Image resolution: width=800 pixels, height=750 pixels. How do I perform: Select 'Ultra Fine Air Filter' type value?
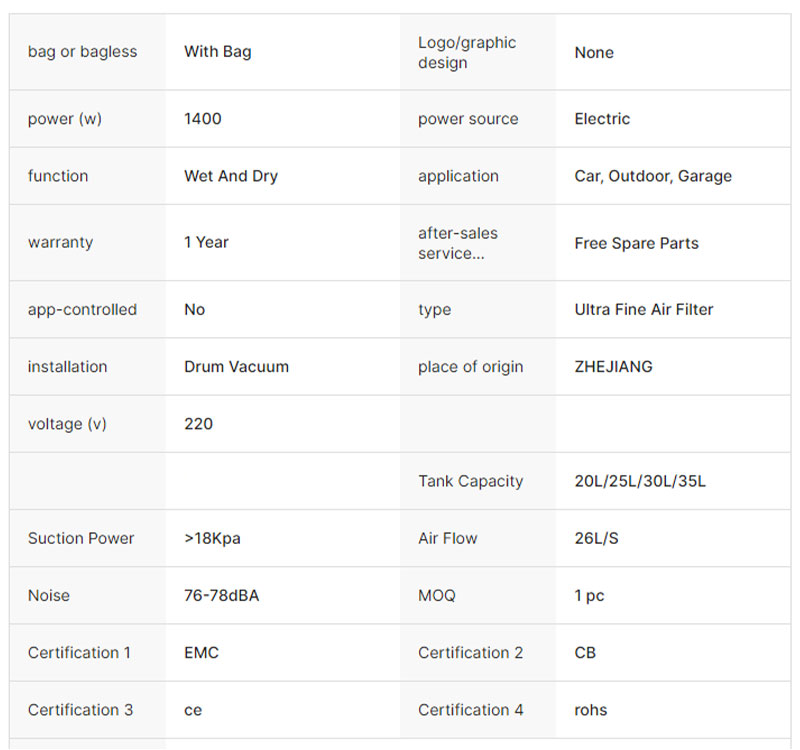click(x=644, y=310)
